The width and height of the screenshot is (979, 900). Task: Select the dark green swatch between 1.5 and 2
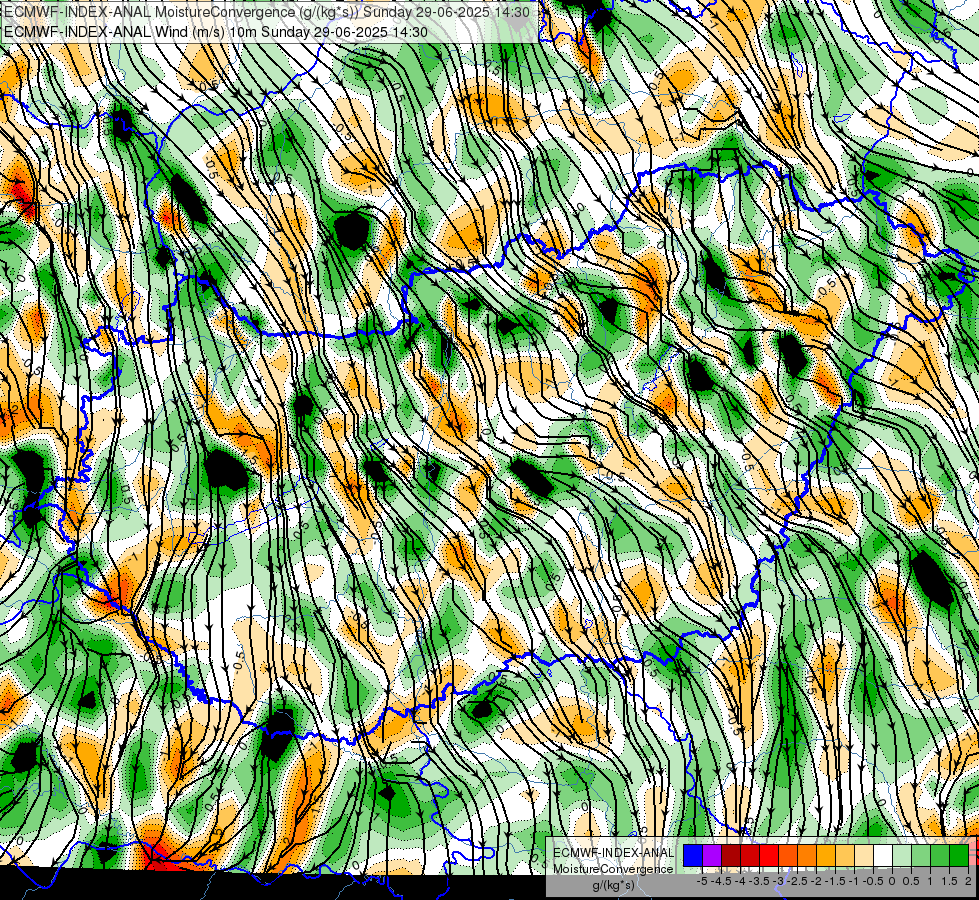tap(959, 856)
